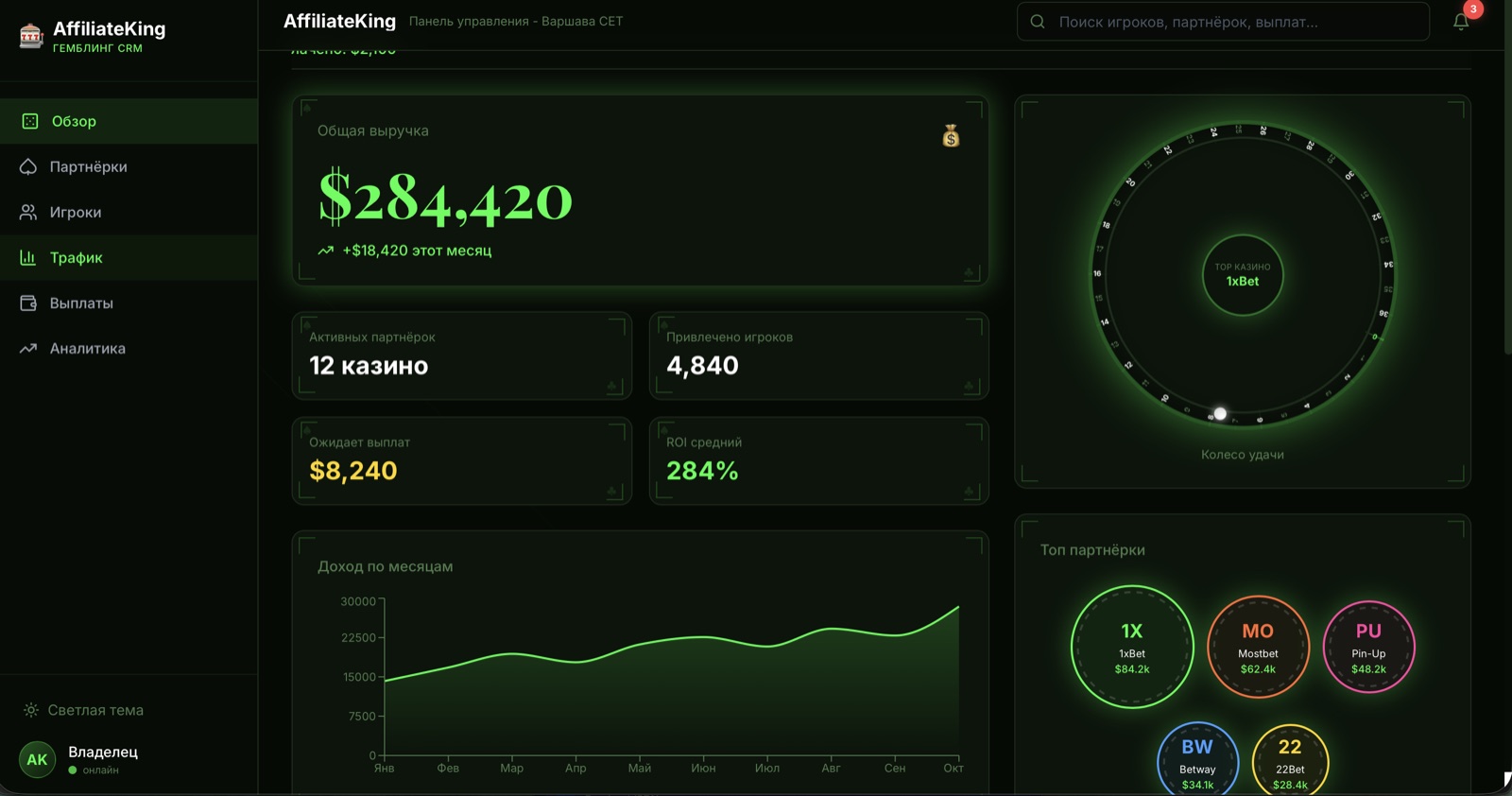Click the trend icon beside Аналитика
Image resolution: width=1512 pixels, height=796 pixels.
[x=28, y=348]
